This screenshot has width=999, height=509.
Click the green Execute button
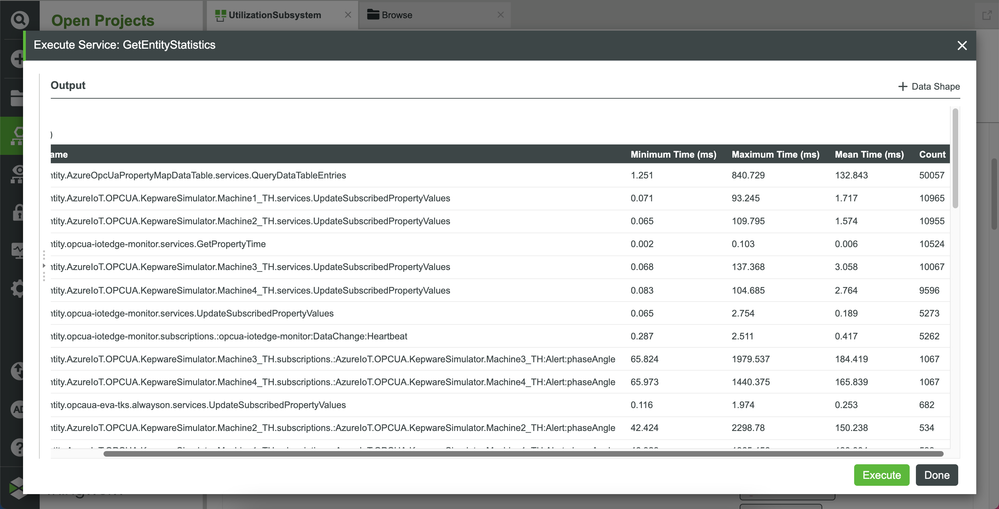click(x=881, y=475)
